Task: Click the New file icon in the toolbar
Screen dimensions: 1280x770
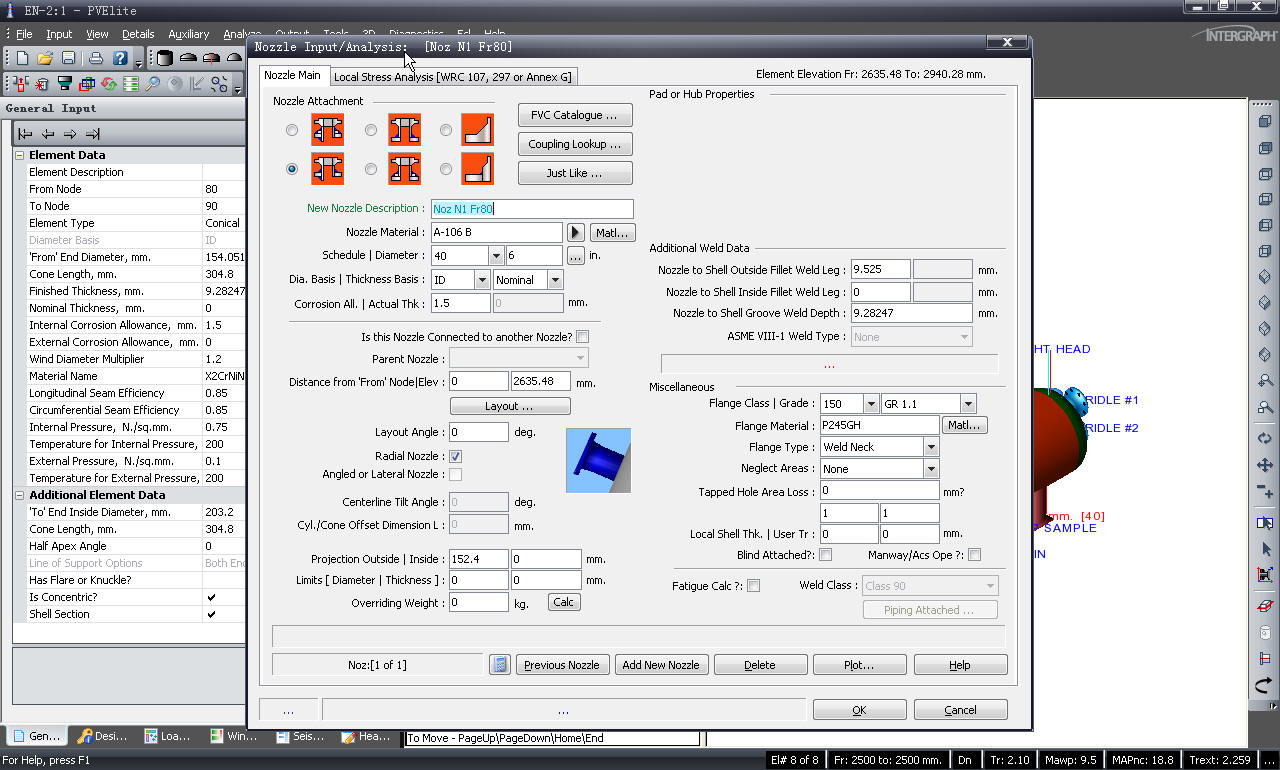Action: click(22, 59)
